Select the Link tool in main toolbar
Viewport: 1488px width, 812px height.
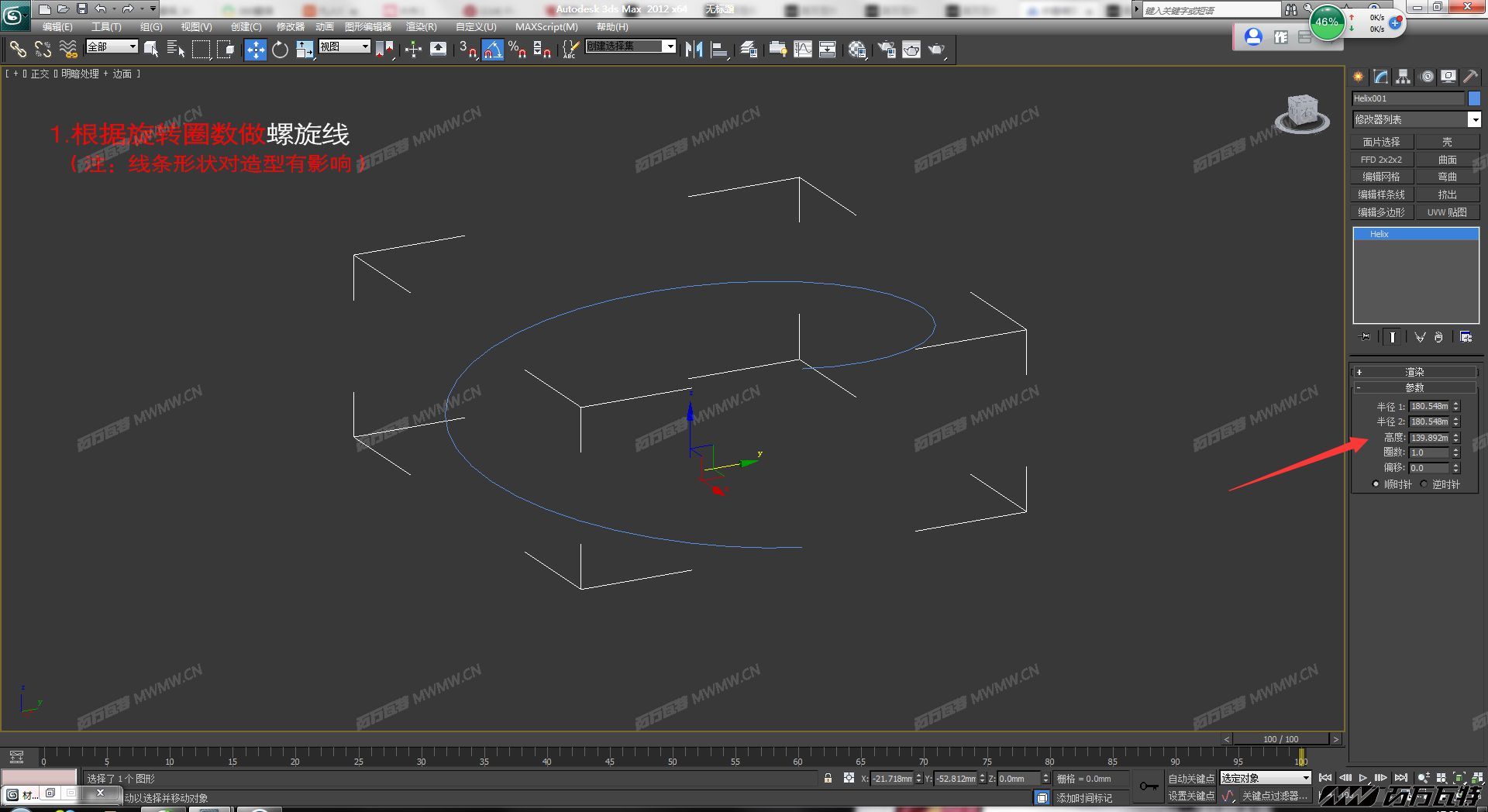coord(17,50)
